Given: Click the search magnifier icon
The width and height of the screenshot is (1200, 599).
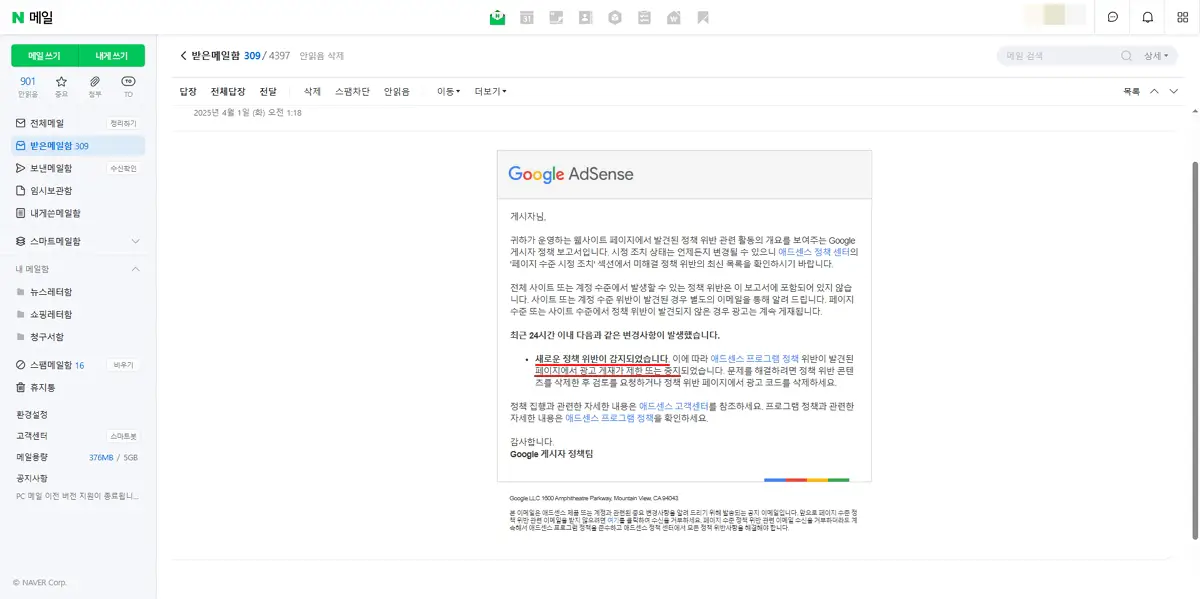Looking at the screenshot, I should pos(1127,56).
